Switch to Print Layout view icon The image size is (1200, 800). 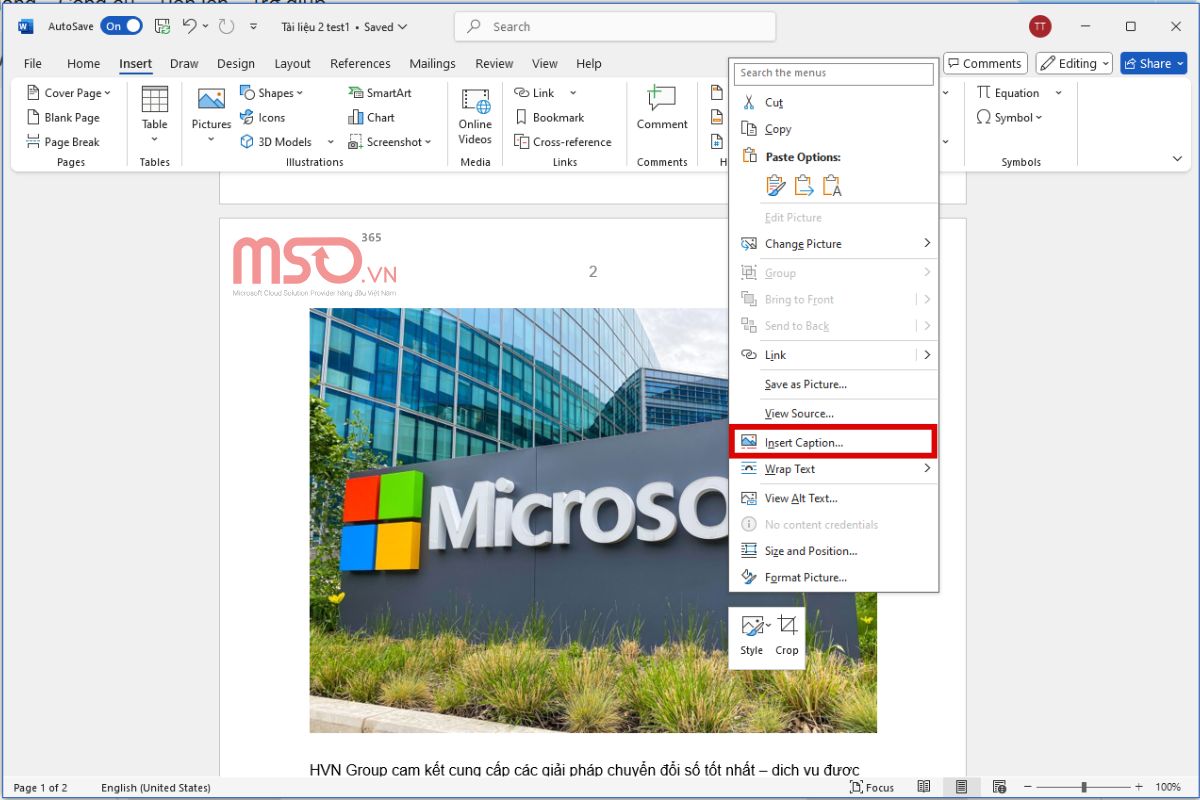pyautogui.click(x=961, y=788)
